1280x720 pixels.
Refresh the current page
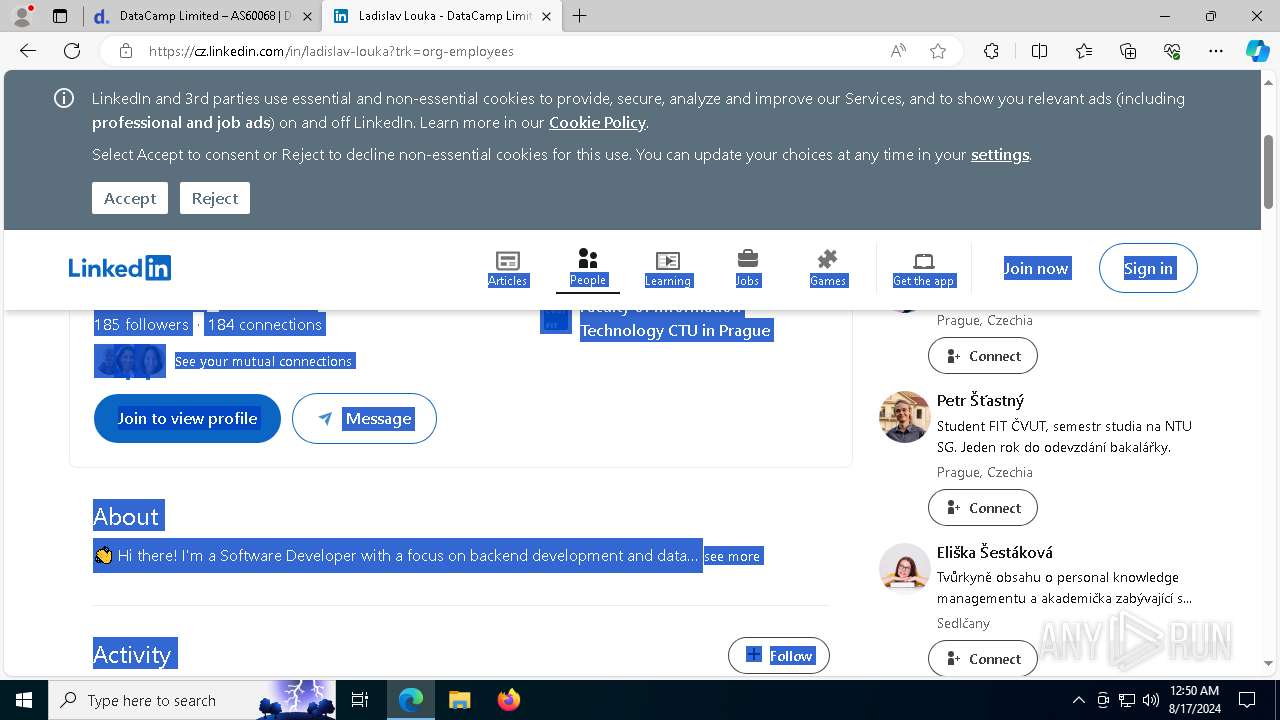(x=72, y=51)
